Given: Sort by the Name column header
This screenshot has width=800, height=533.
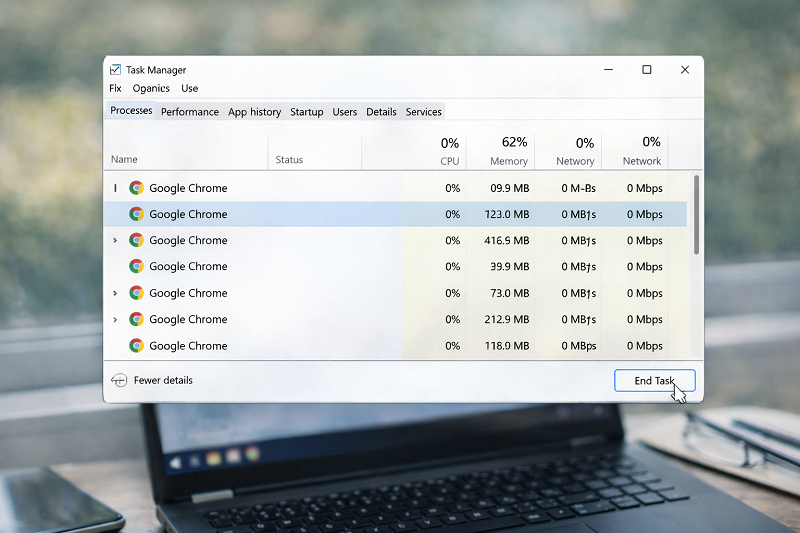Looking at the screenshot, I should 124,159.
